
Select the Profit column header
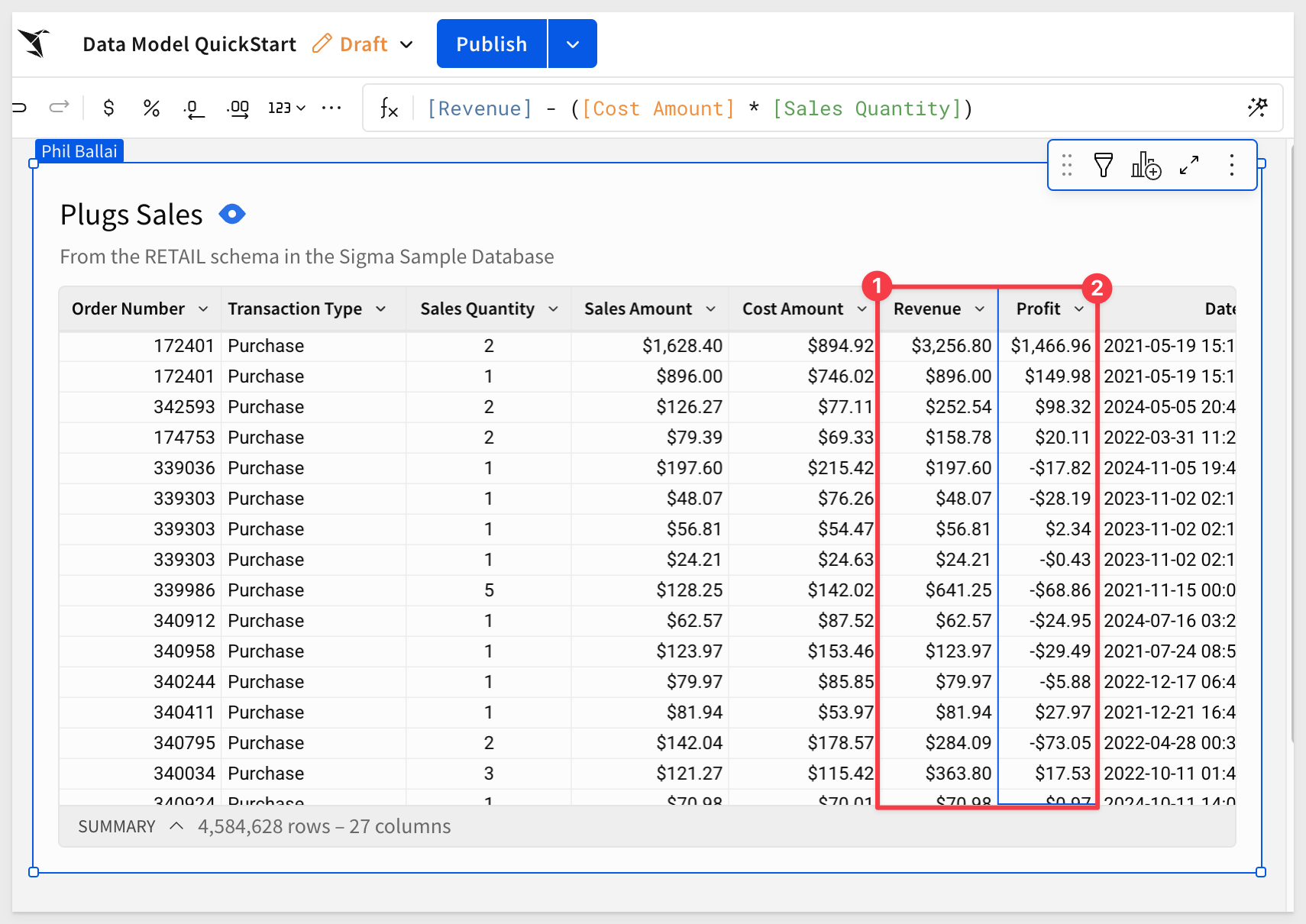(x=1038, y=309)
